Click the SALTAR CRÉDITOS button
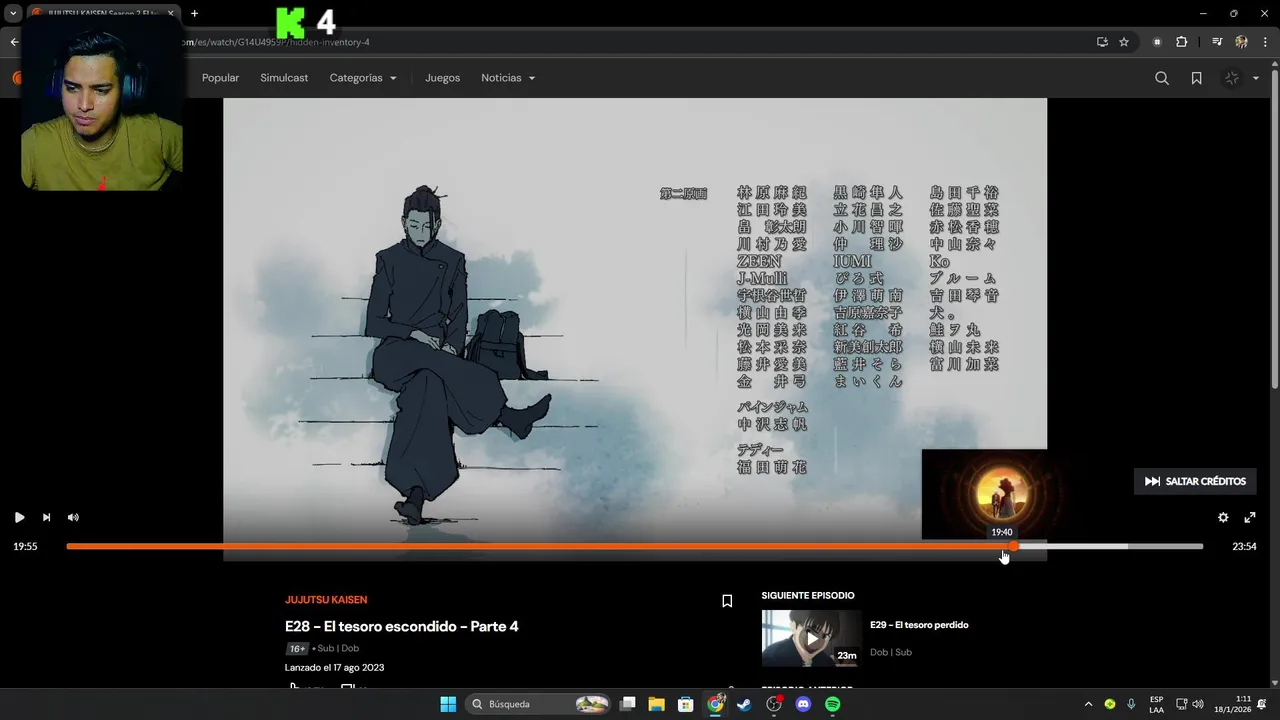The image size is (1280, 720). [1195, 481]
